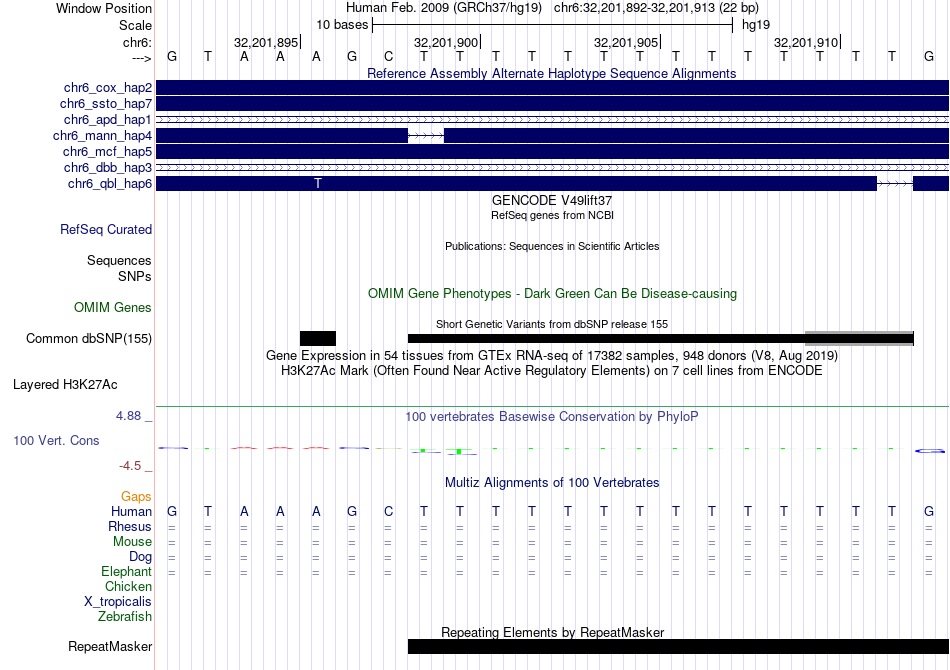
Task: Click the Scale label in ruler
Action: (x=136, y=26)
